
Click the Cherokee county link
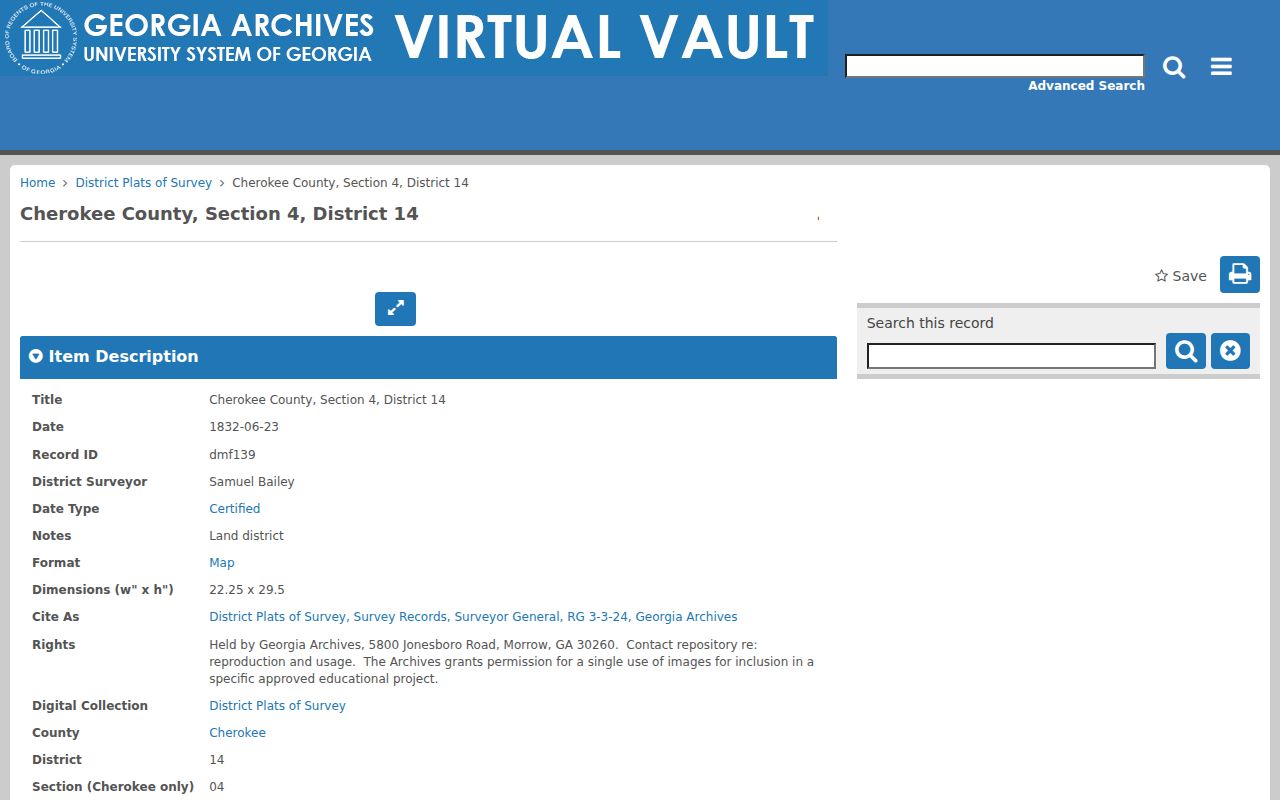point(237,733)
